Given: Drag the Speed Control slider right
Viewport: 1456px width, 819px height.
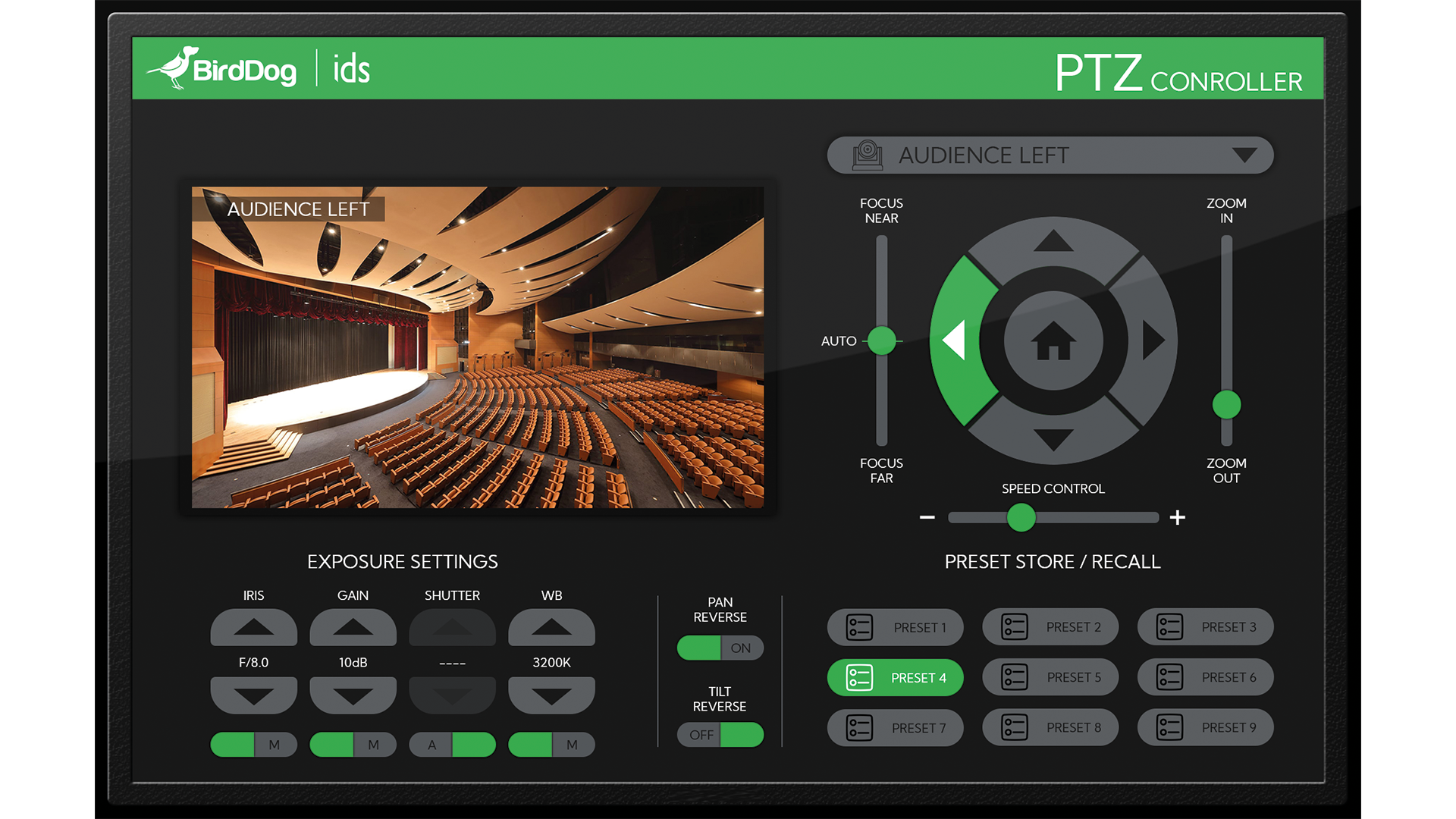Looking at the screenshot, I should pyautogui.click(x=1017, y=517).
